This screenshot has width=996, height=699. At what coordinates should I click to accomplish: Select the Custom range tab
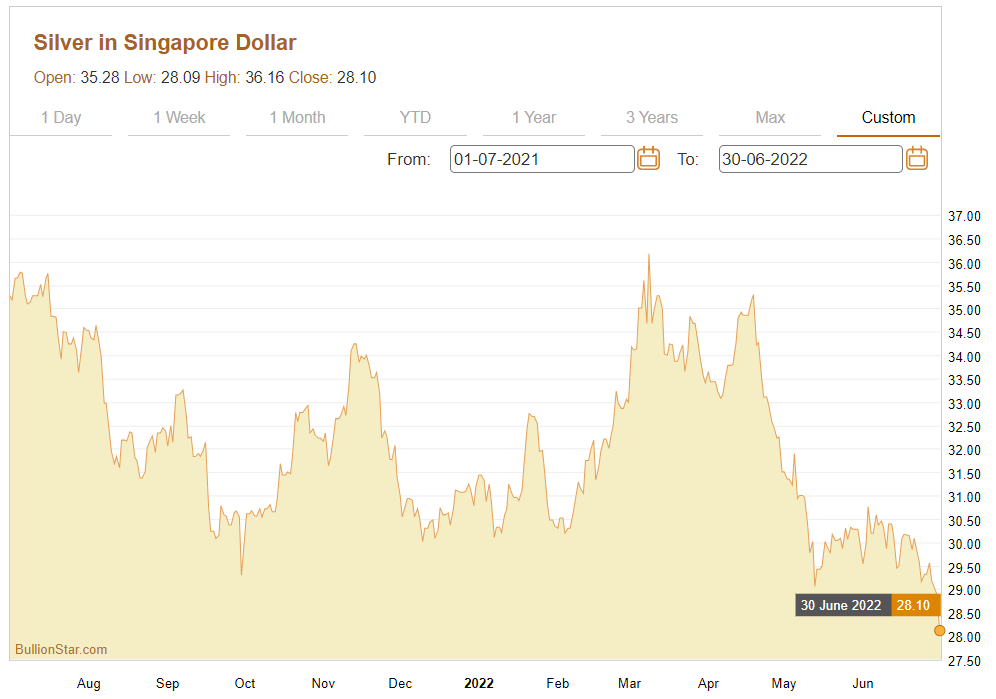click(x=888, y=118)
